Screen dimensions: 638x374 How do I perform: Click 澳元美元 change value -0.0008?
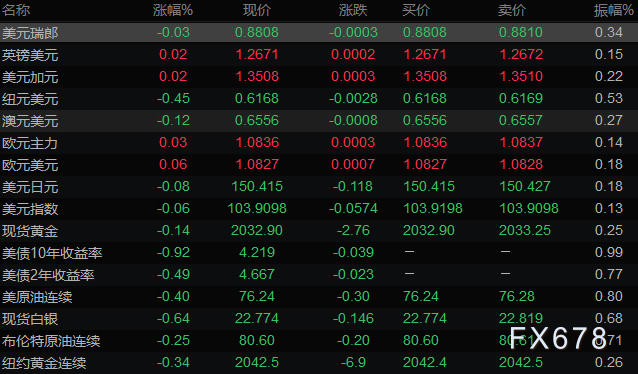(x=353, y=120)
